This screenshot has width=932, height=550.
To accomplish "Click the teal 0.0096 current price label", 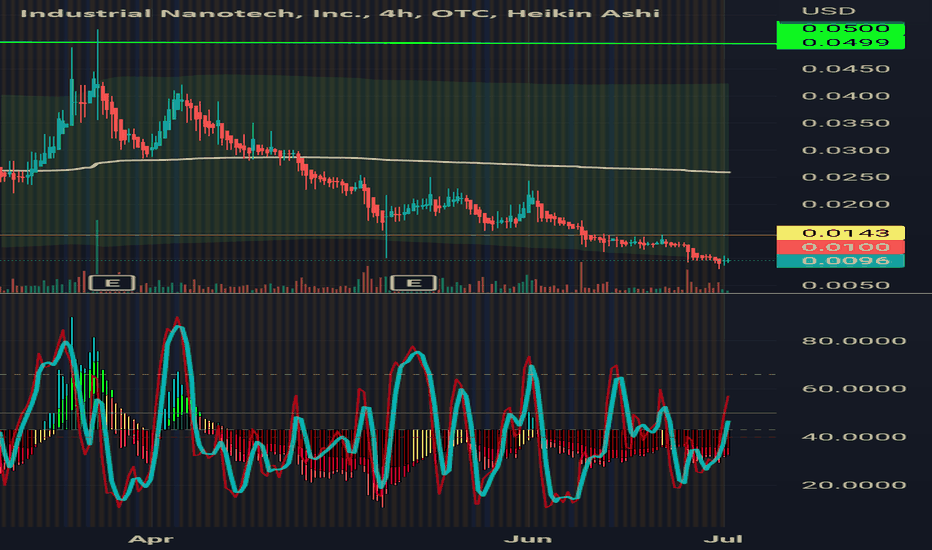I will tap(840, 260).
